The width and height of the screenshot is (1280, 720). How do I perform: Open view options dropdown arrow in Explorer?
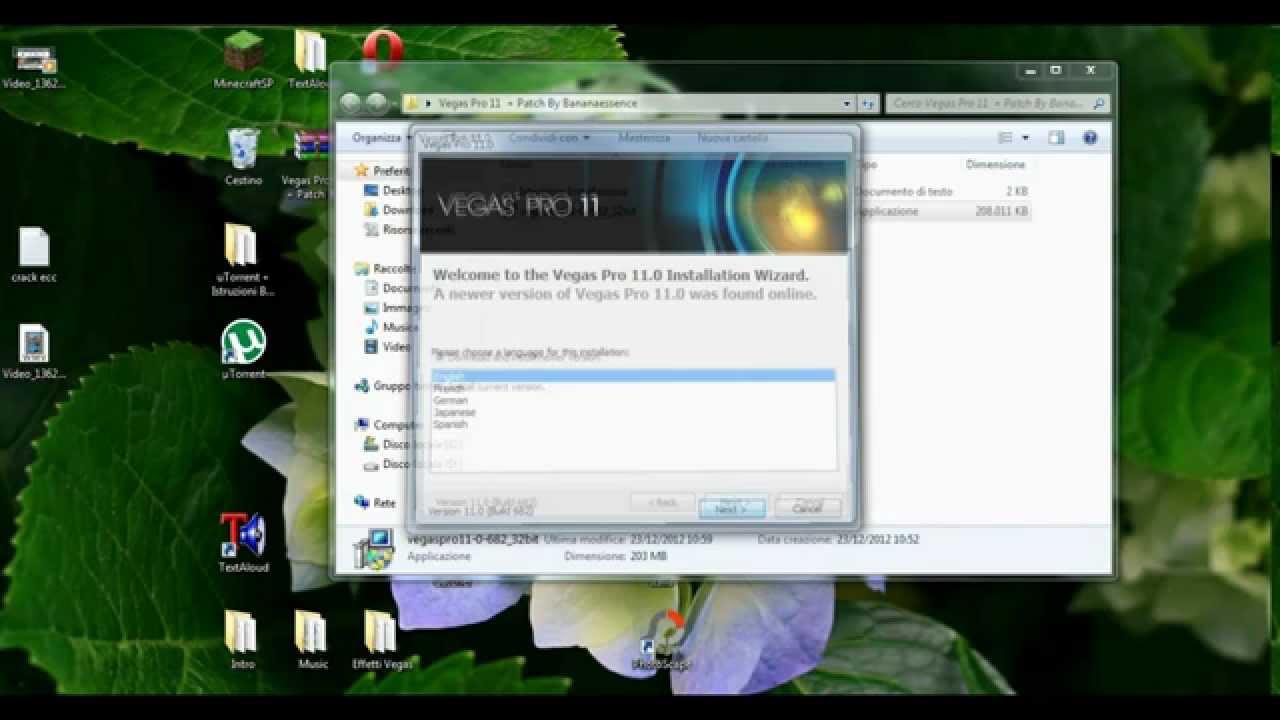(x=1025, y=138)
